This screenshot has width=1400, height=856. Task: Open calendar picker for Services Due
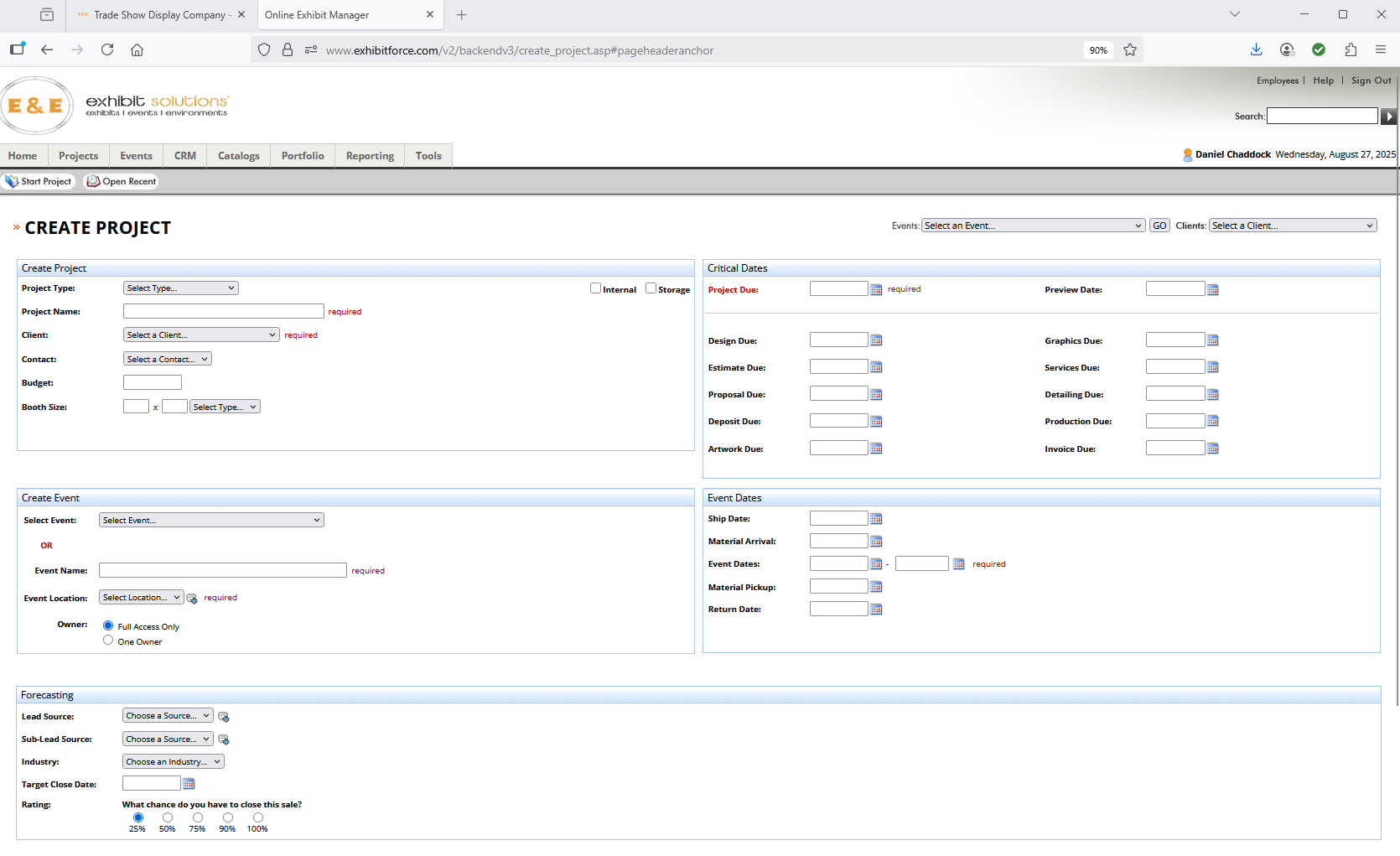[x=1212, y=367]
